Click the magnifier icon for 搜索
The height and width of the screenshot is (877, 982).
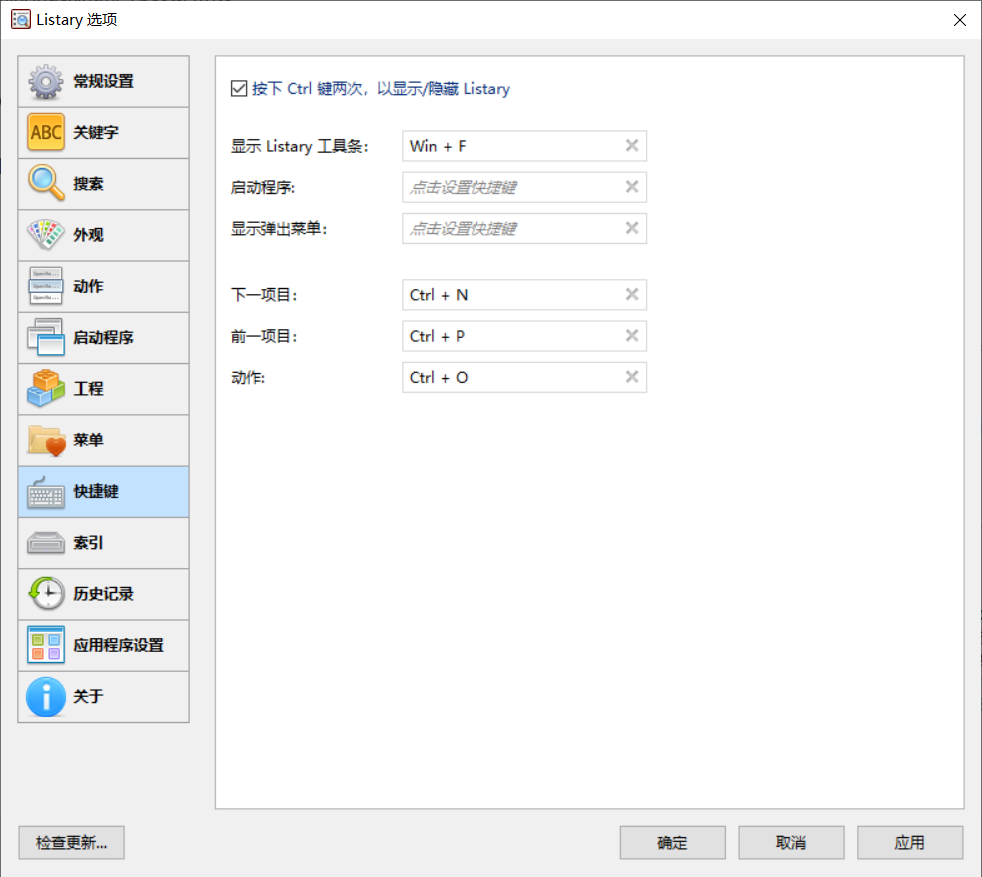tap(46, 184)
